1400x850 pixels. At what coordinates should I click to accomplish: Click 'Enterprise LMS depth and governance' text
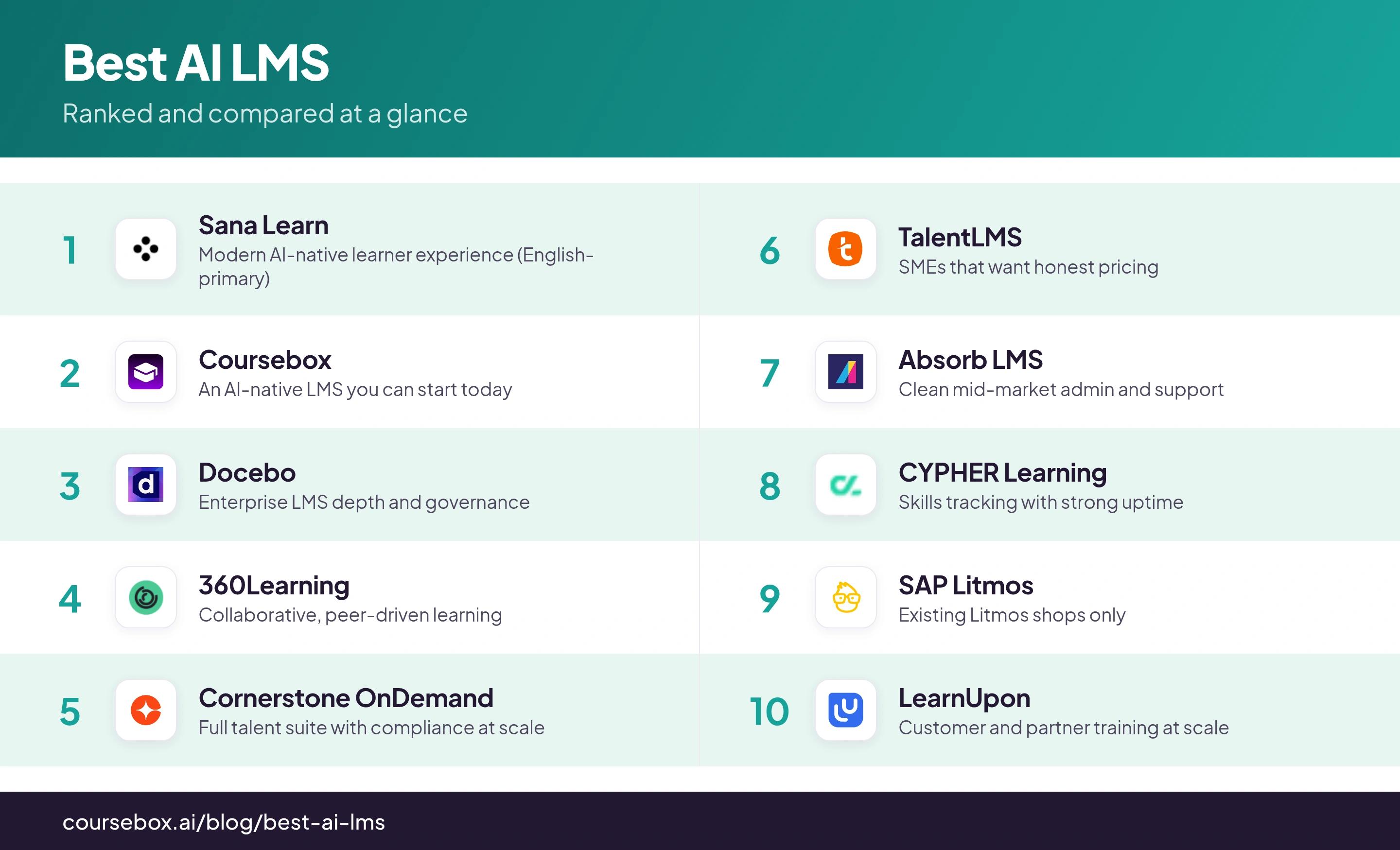click(364, 503)
